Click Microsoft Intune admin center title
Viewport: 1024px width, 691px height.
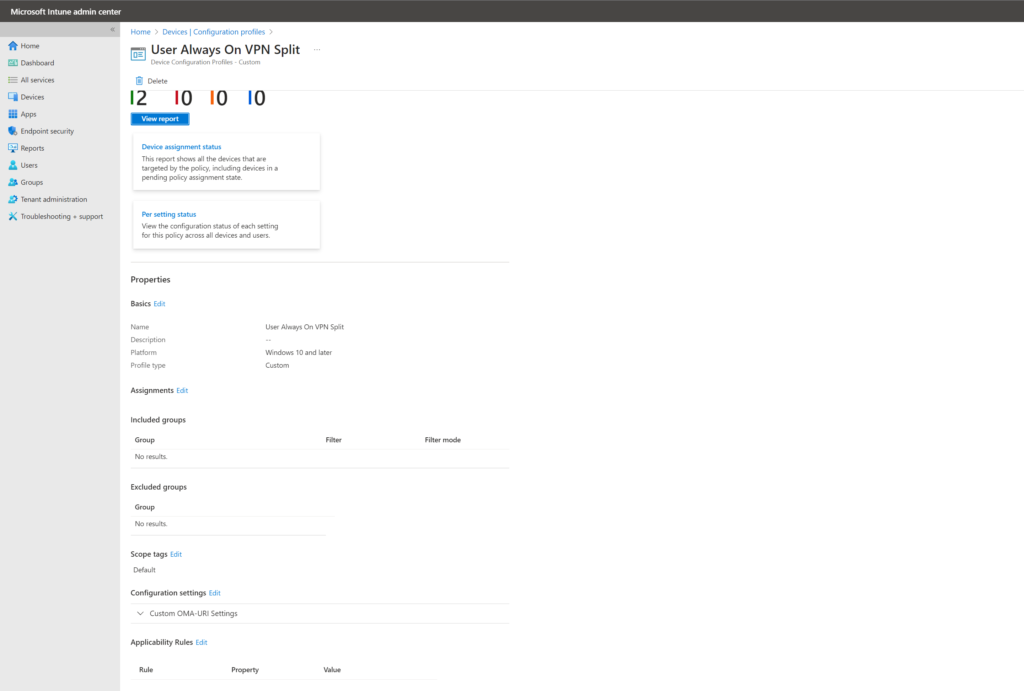pyautogui.click(x=66, y=12)
